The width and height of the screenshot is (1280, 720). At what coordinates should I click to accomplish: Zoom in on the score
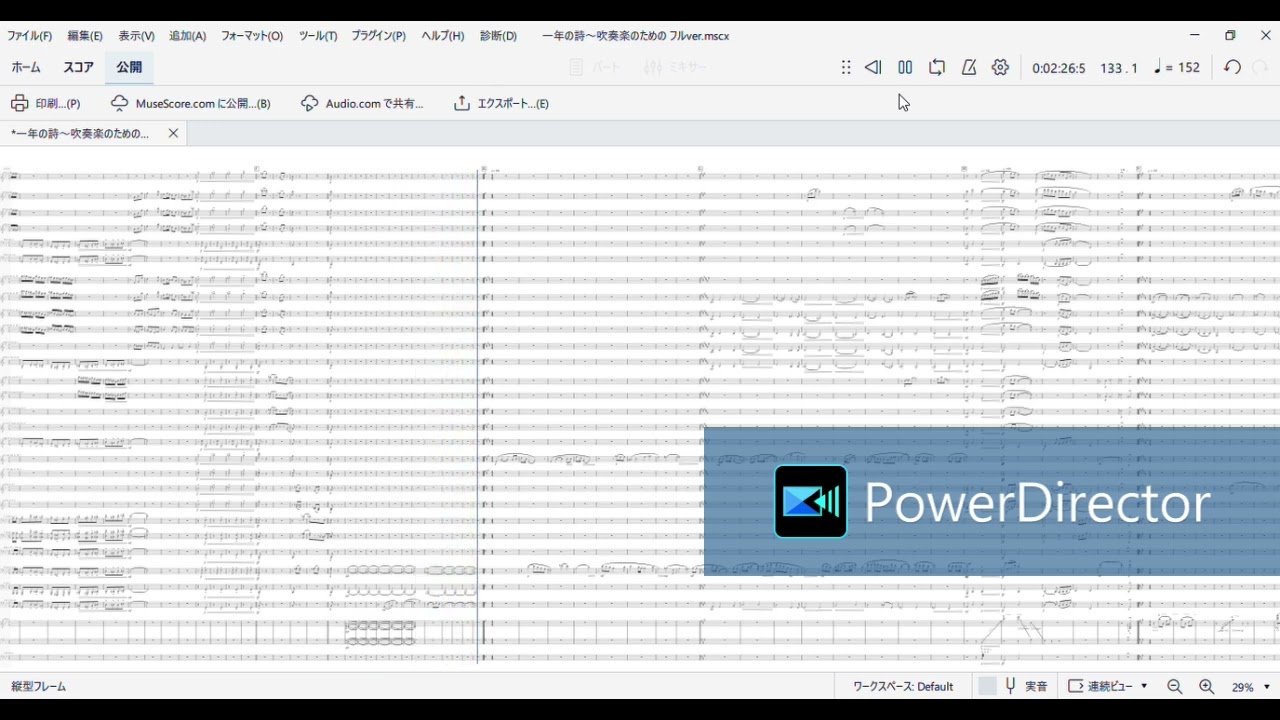(1207, 687)
